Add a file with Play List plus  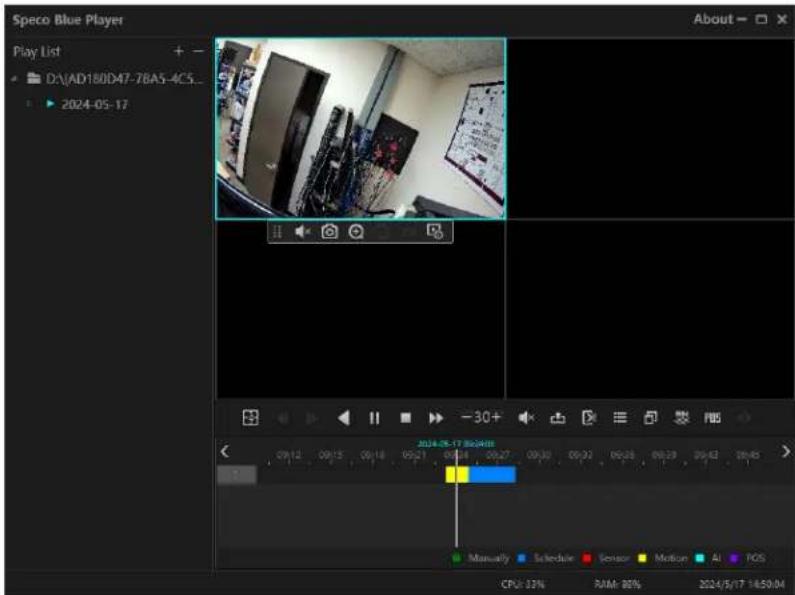click(178, 51)
